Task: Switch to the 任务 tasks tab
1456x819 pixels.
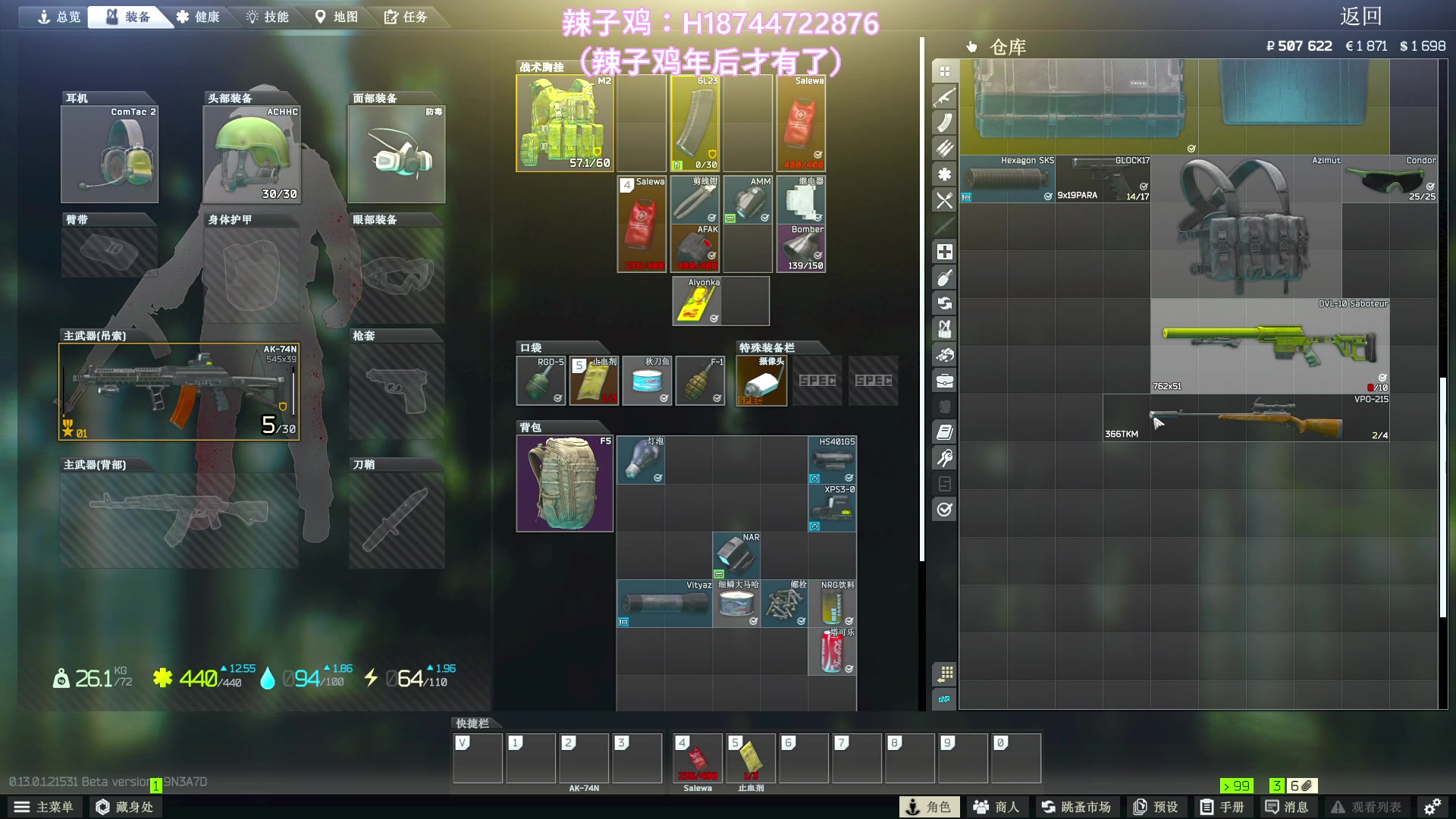Action: pos(406,17)
